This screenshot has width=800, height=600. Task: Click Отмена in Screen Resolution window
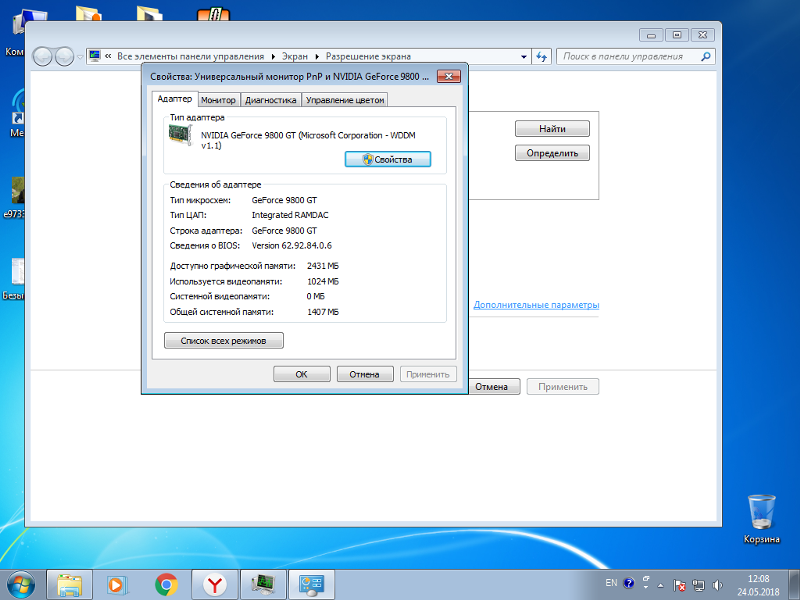(x=492, y=387)
